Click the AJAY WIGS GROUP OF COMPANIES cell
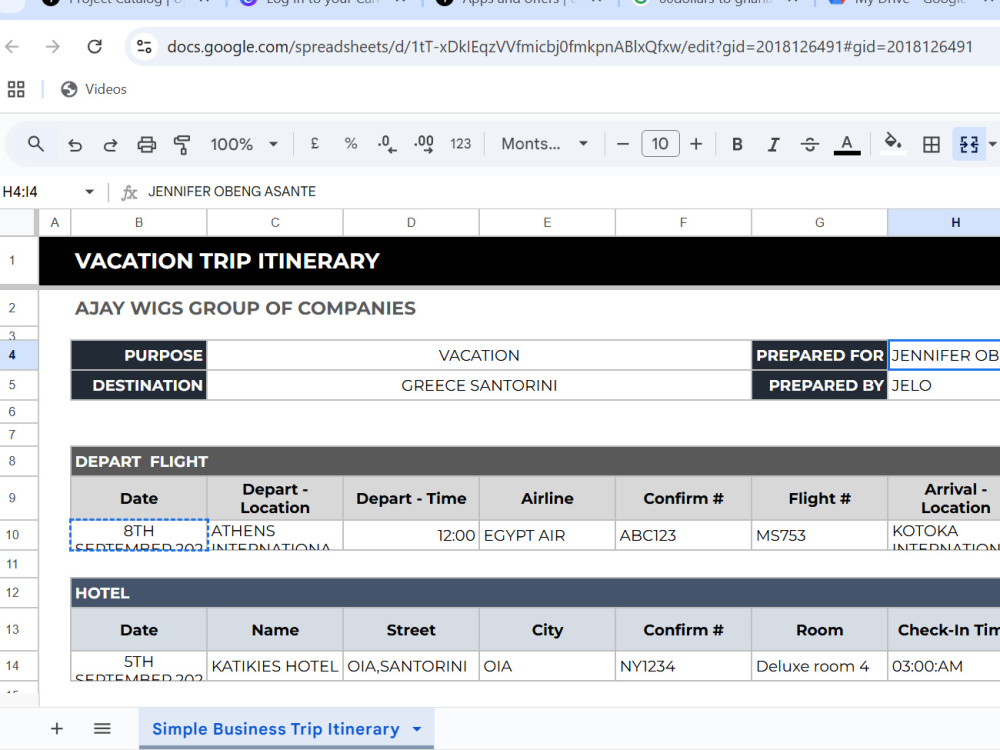 tap(246, 308)
